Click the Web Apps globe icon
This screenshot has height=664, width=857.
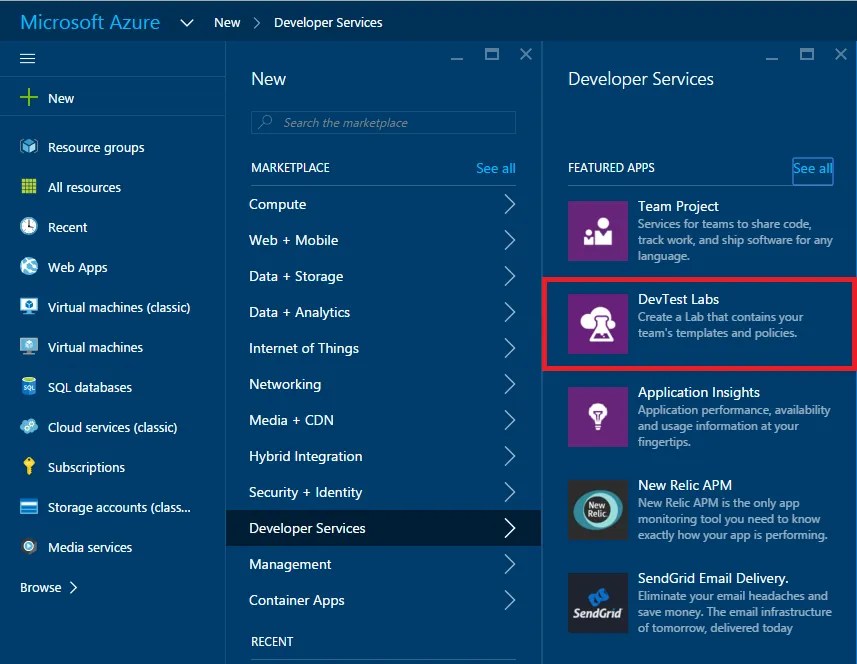(29, 266)
